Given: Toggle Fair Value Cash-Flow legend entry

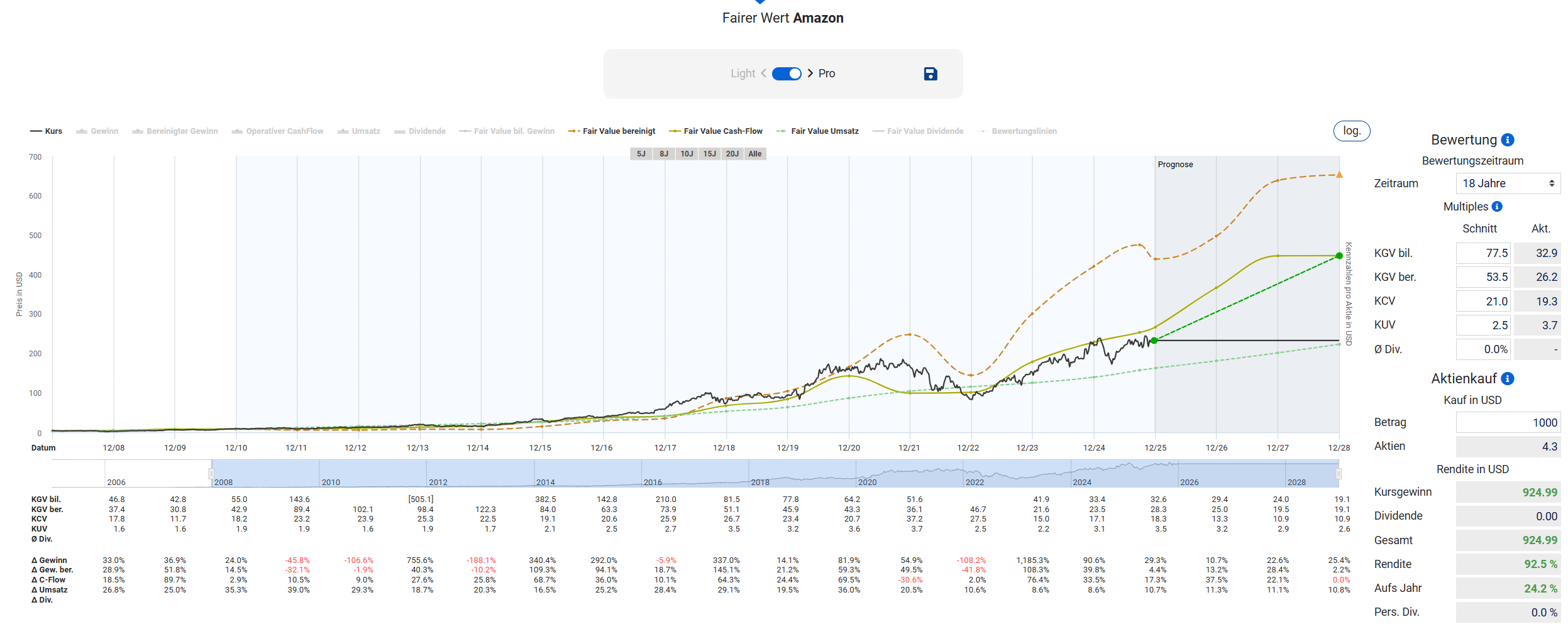Looking at the screenshot, I should click(715, 131).
